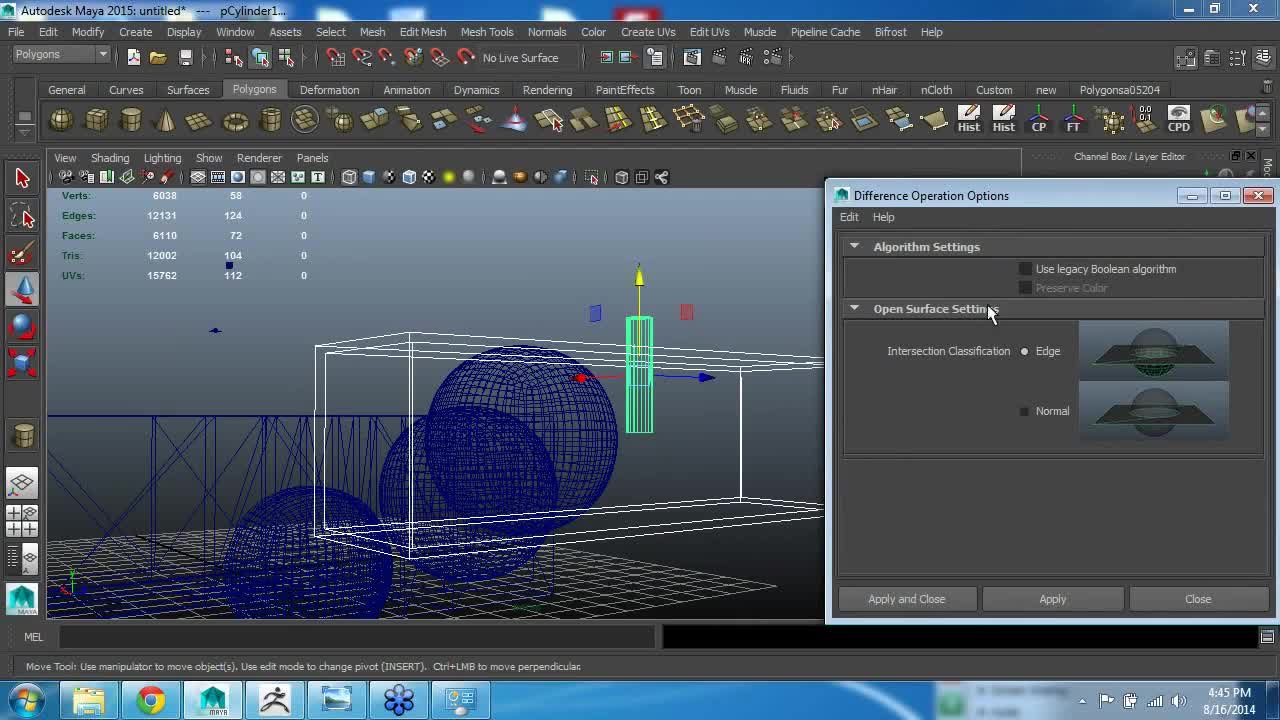Click the first Hist shelf button
1280x720 pixels.
(x=968, y=120)
